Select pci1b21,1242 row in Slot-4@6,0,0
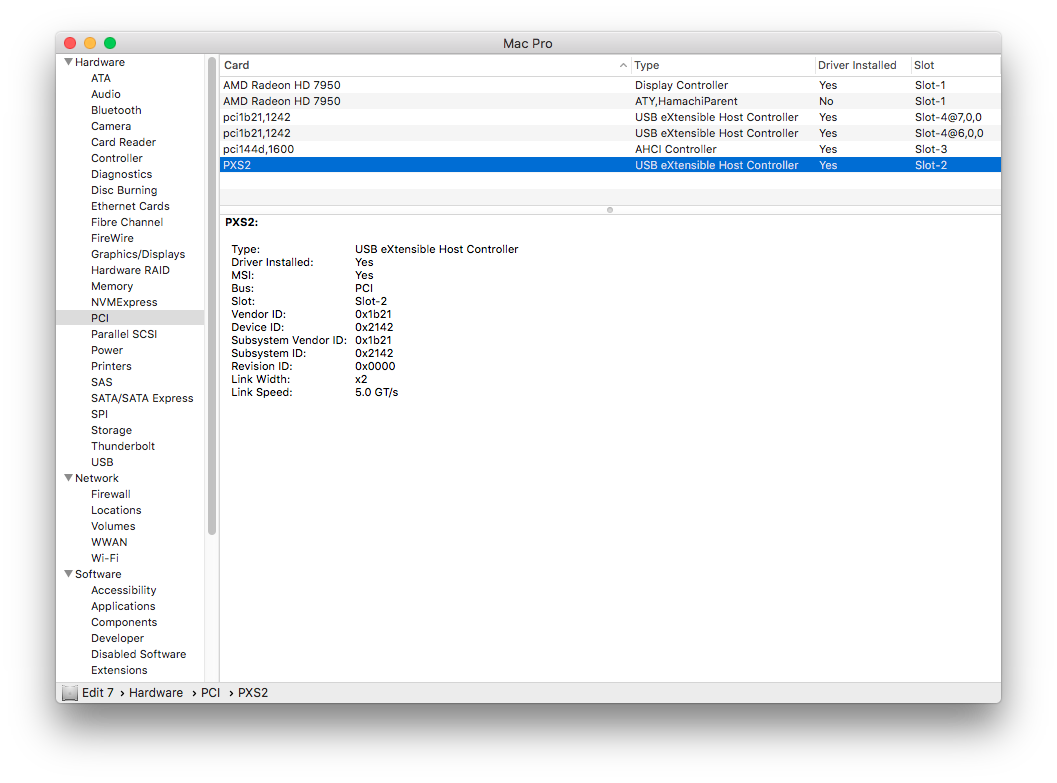The image size is (1057, 783). (610, 133)
